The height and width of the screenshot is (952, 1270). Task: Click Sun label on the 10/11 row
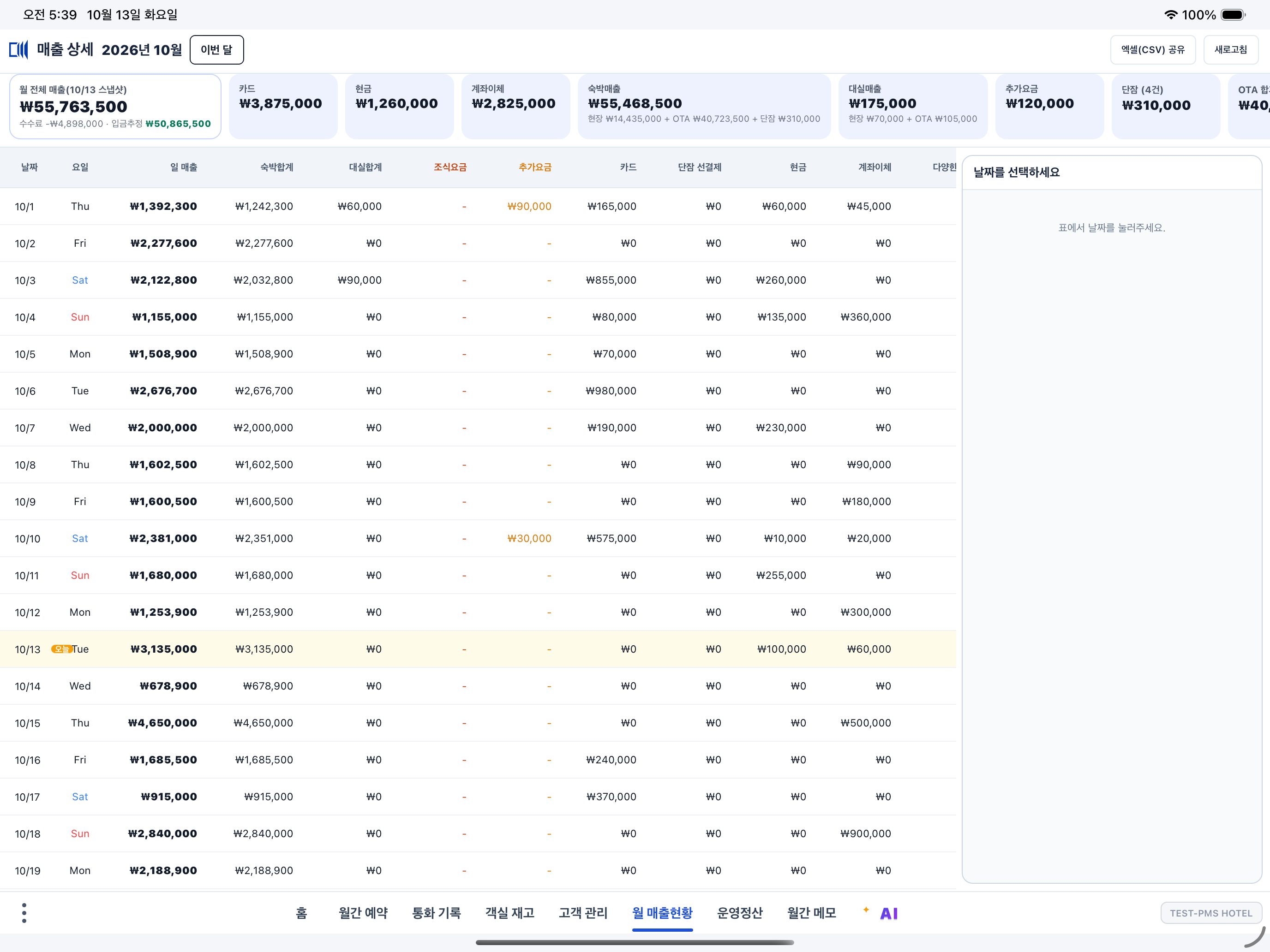[80, 576]
